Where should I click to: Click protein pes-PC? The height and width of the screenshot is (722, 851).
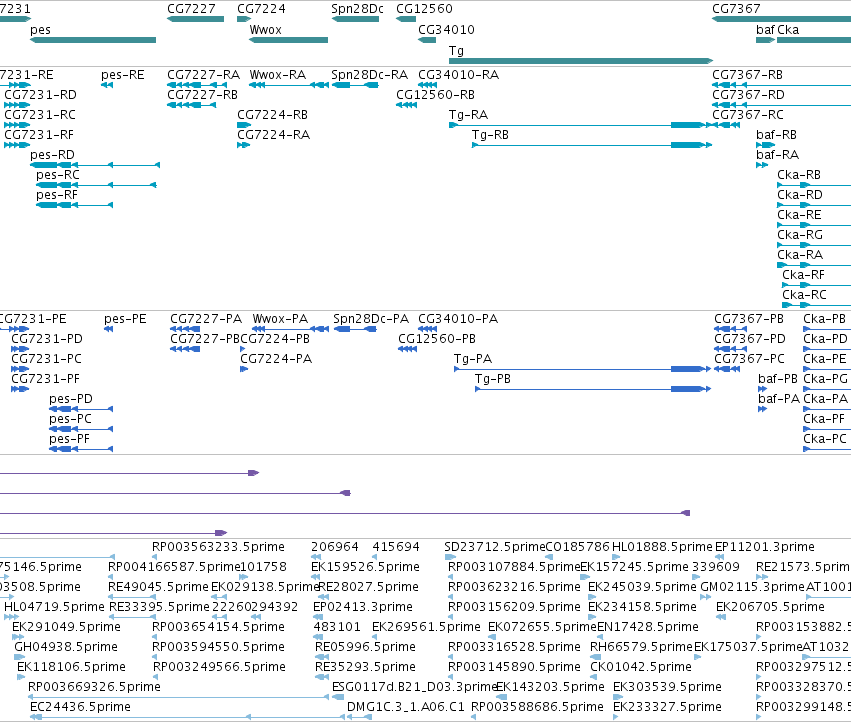point(81,429)
